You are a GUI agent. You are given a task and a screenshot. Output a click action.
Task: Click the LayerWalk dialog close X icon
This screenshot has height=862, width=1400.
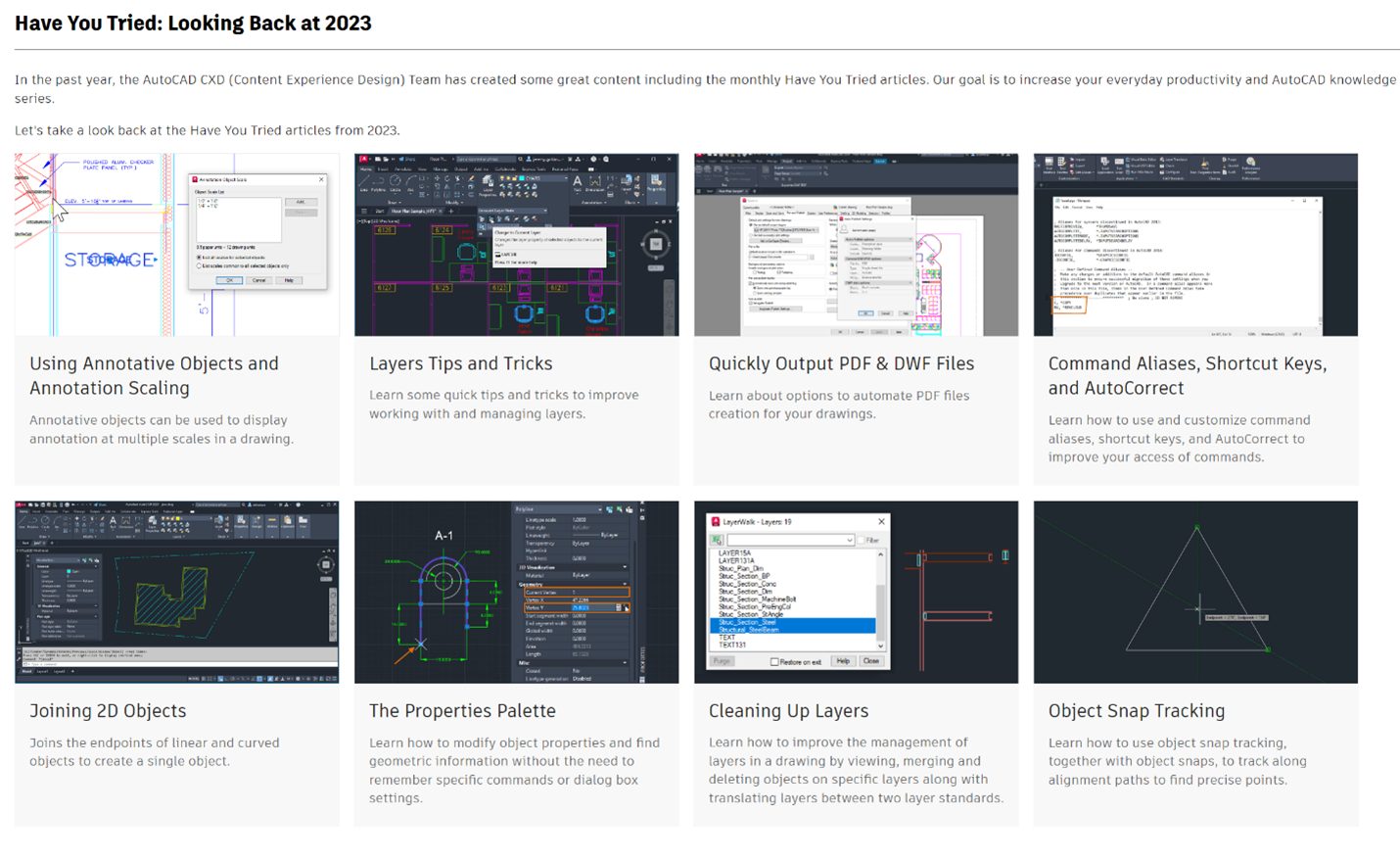[x=881, y=522]
